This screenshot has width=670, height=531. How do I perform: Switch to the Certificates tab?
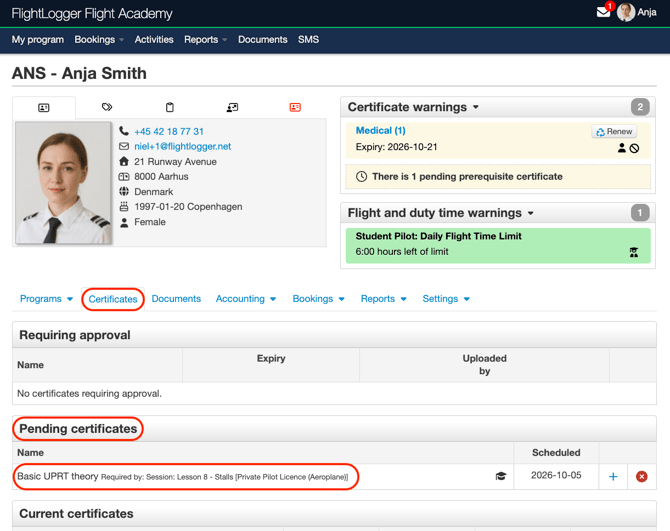pyautogui.click(x=113, y=299)
